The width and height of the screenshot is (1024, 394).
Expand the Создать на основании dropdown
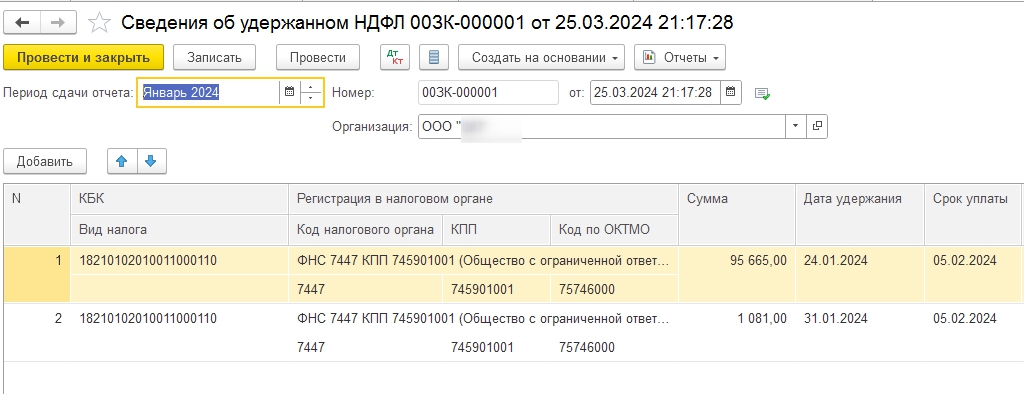[541, 57]
